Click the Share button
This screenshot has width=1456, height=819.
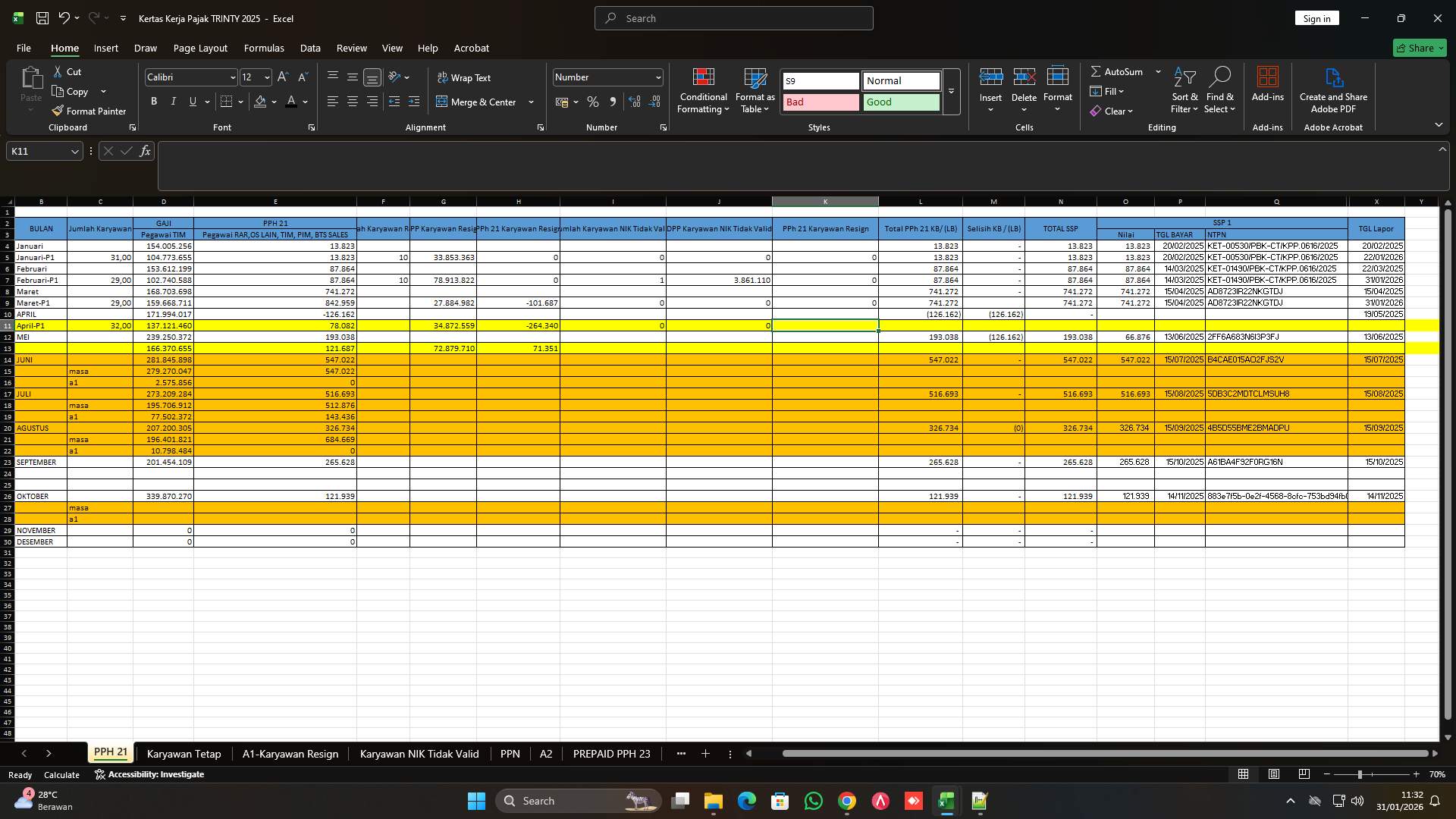tap(1419, 48)
